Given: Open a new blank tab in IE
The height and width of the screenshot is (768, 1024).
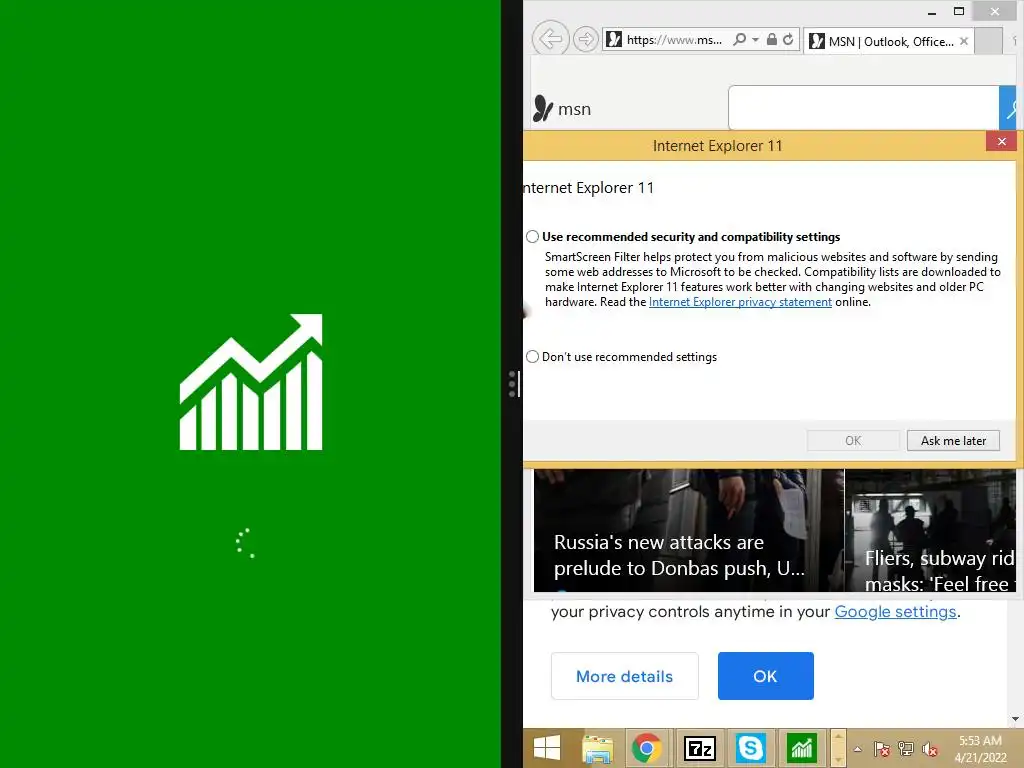Looking at the screenshot, I should coord(989,40).
